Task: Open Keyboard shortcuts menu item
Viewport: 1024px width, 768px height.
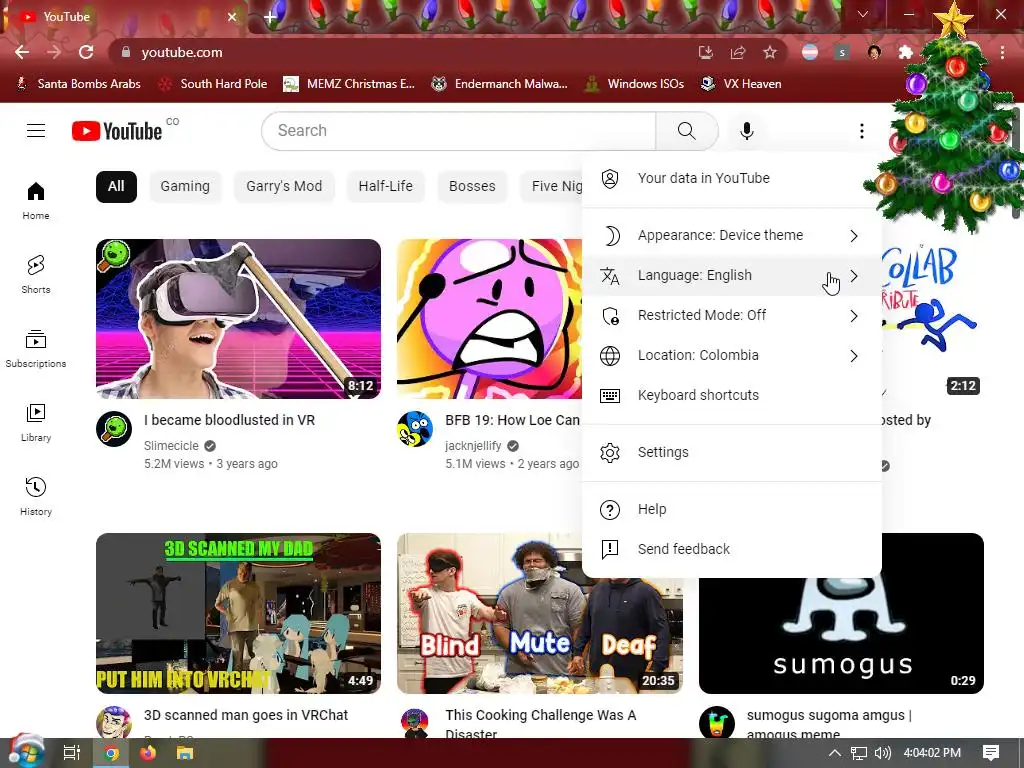Action: 731,395
